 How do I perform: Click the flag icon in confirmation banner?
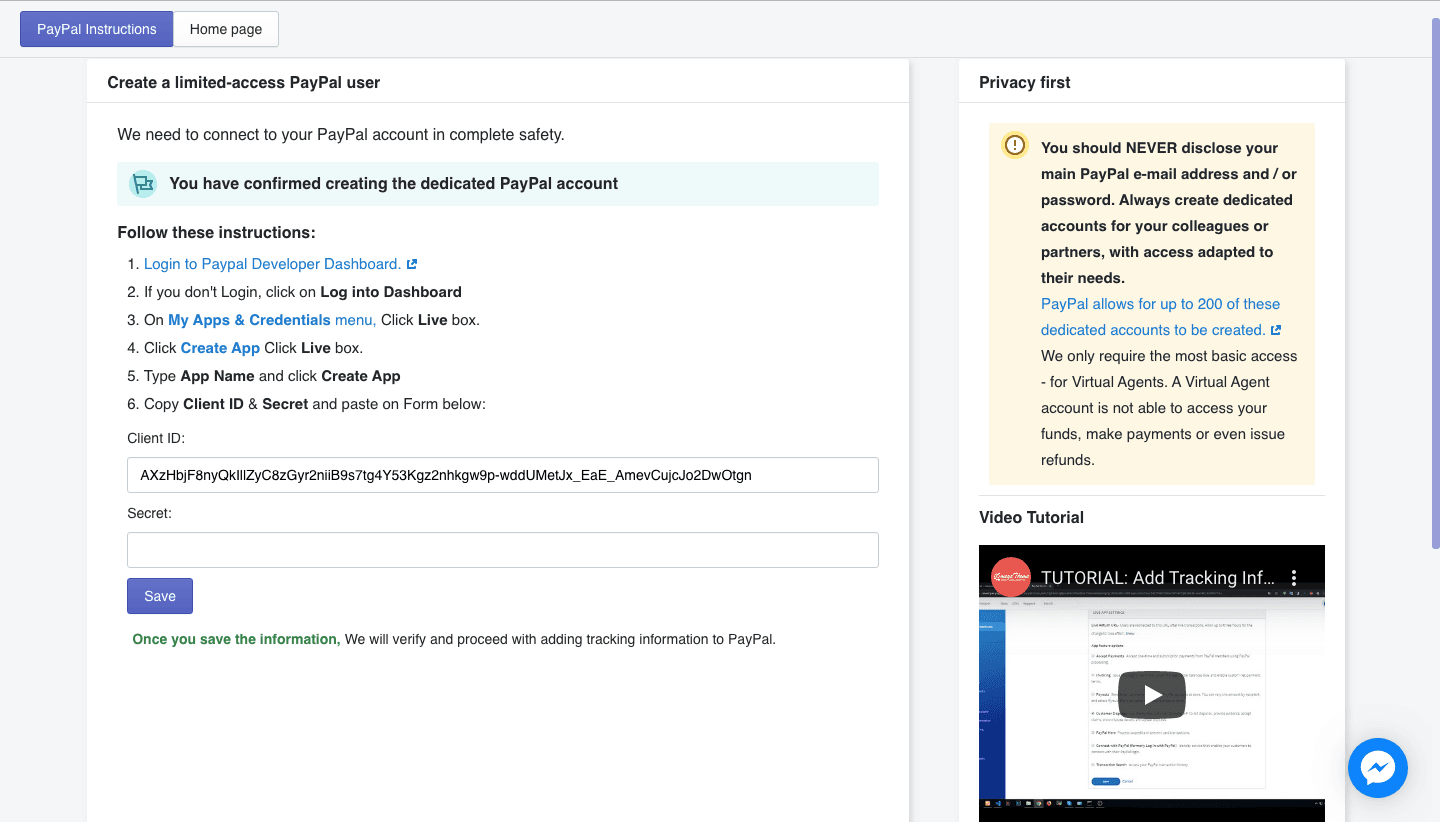(143, 184)
